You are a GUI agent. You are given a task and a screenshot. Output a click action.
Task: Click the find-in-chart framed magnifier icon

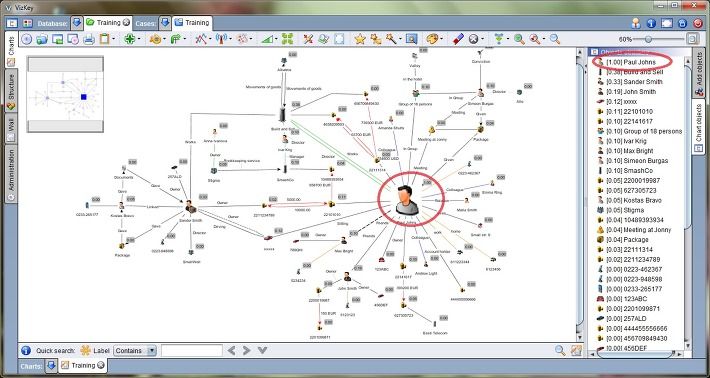(x=411, y=39)
